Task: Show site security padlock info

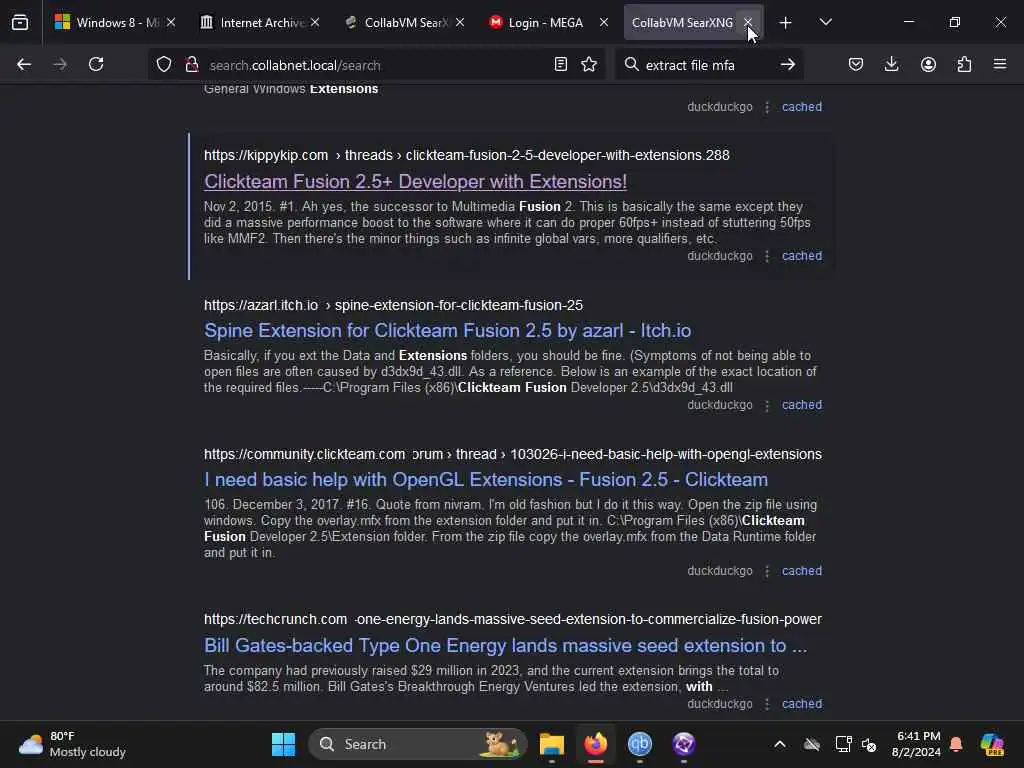Action: [191, 65]
